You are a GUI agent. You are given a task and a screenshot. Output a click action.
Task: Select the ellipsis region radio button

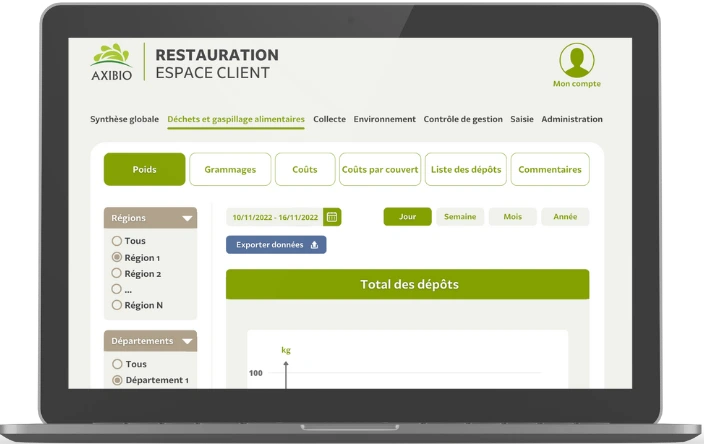(117, 289)
